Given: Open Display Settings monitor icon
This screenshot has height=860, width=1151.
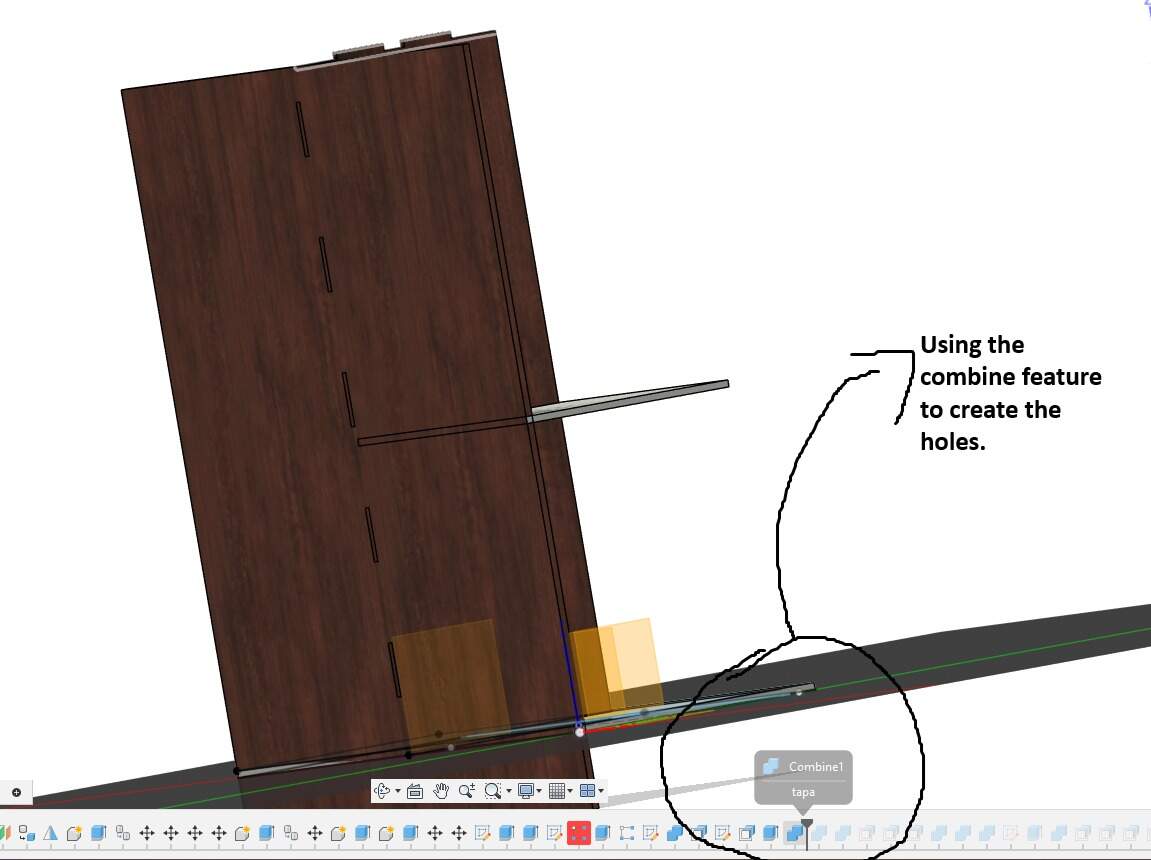Looking at the screenshot, I should coord(526,790).
